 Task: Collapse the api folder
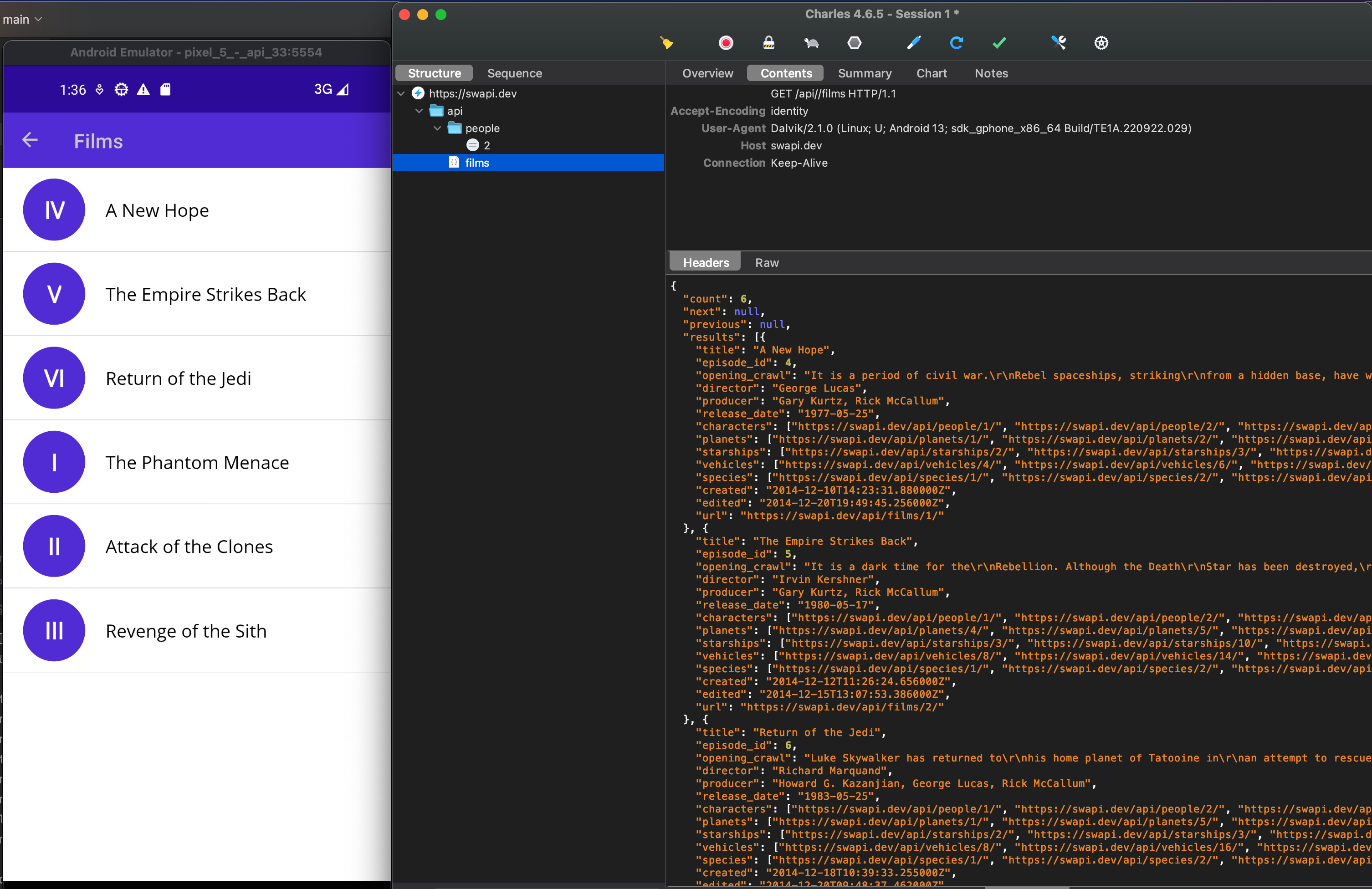tap(419, 111)
